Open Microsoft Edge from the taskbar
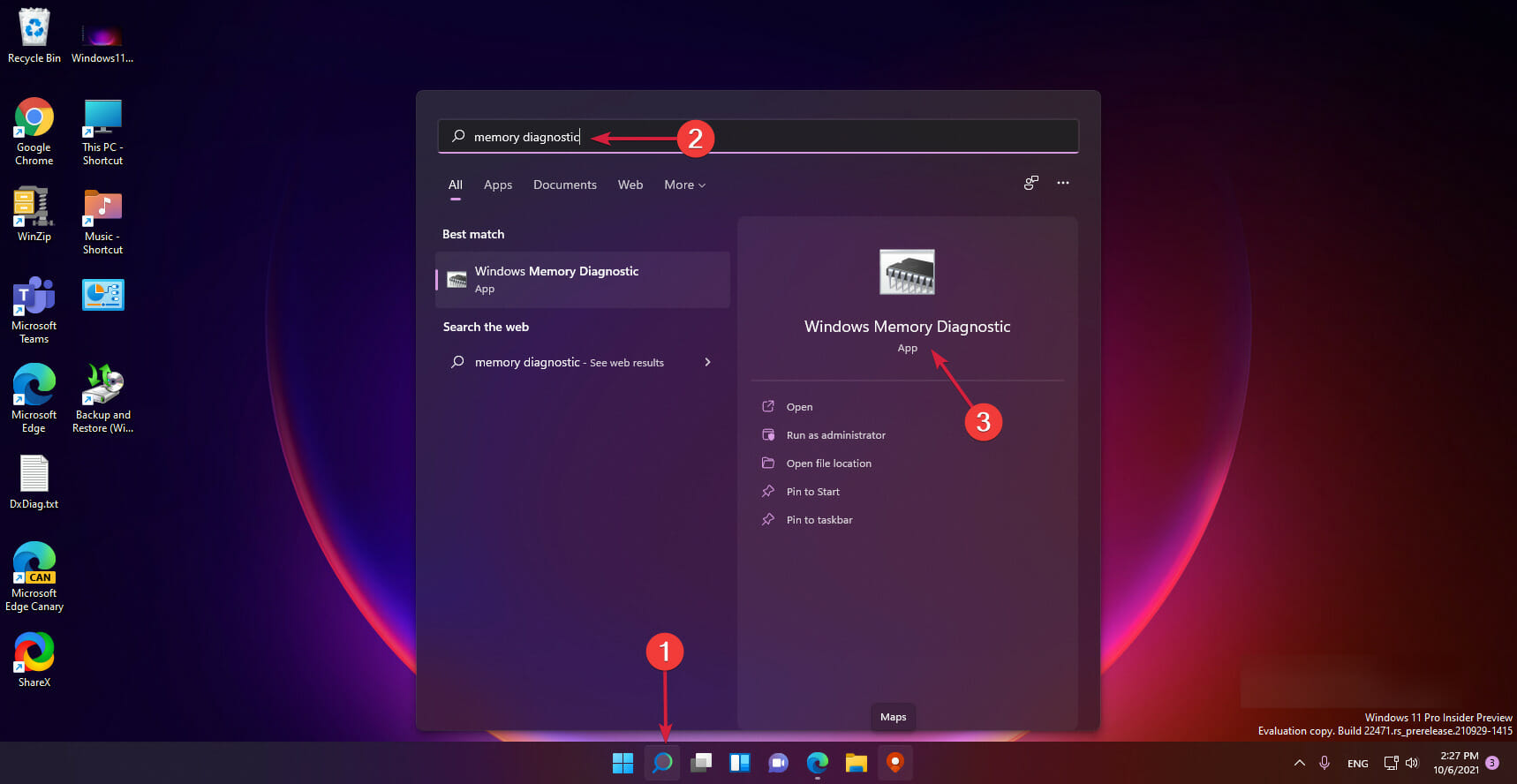The width and height of the screenshot is (1517, 784). (817, 763)
